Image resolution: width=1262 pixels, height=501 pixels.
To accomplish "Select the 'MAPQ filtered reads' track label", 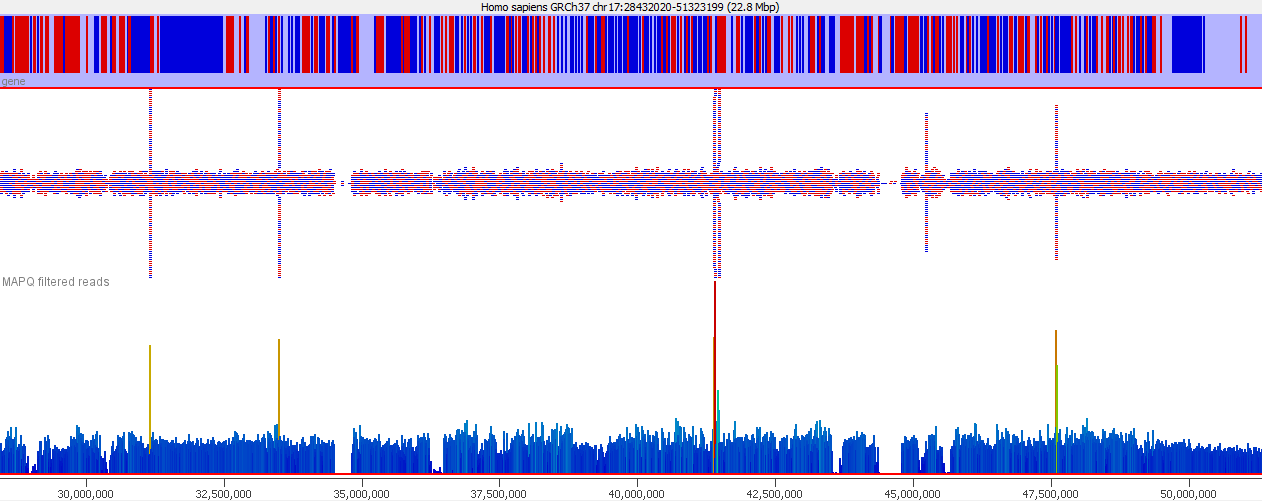I will coord(56,282).
